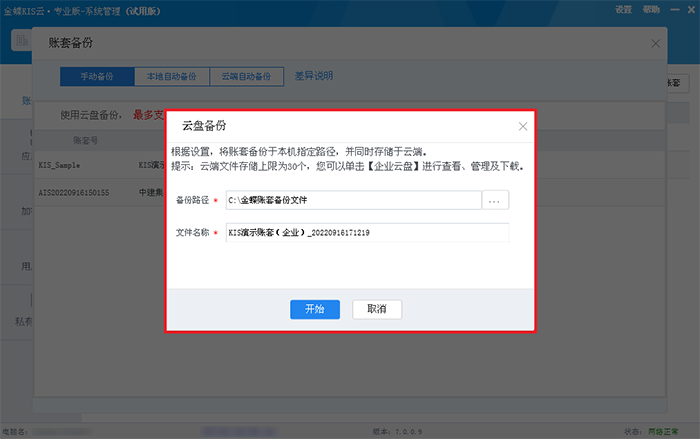Viewport: 700px width, 439px height.
Task: Switch to the 本地自动备份 tab
Action: click(x=171, y=76)
